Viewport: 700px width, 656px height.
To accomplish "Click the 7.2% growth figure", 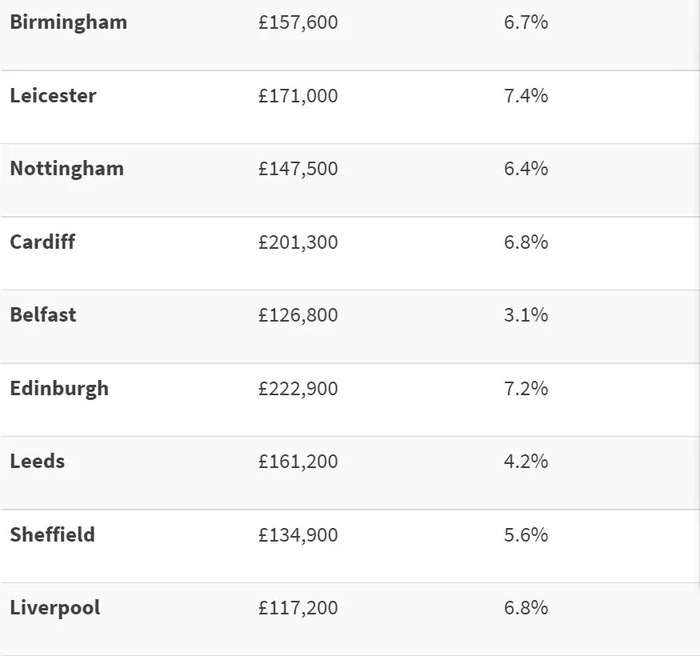I will (x=526, y=389).
